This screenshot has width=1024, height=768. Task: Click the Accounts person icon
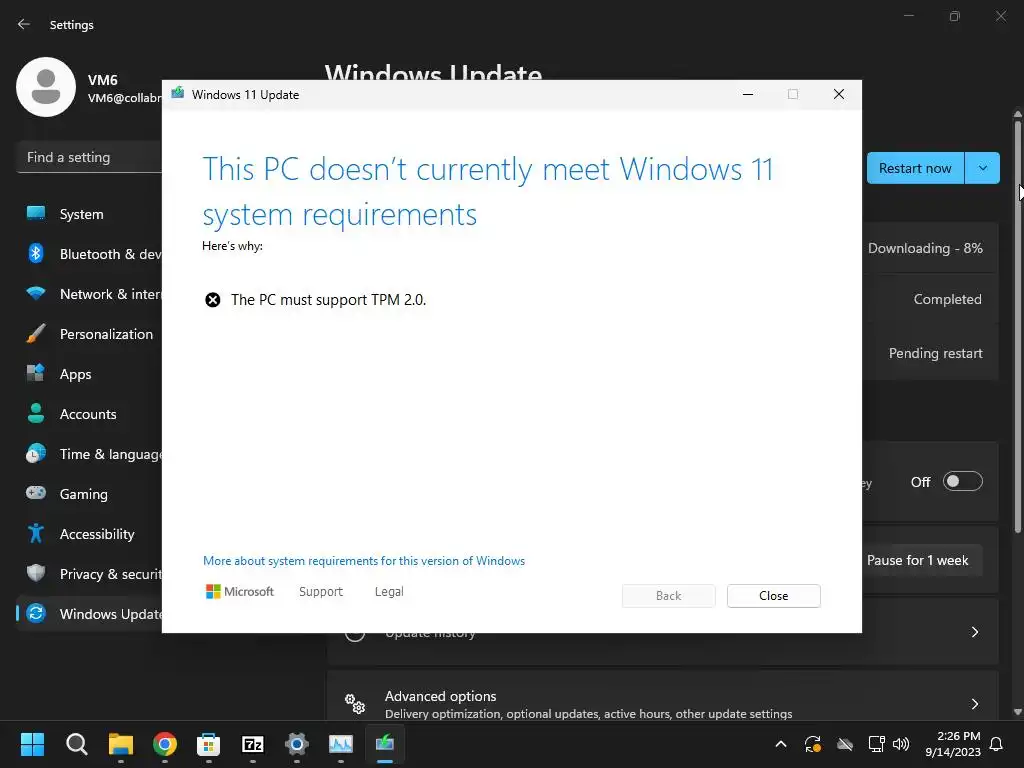pyautogui.click(x=36, y=413)
